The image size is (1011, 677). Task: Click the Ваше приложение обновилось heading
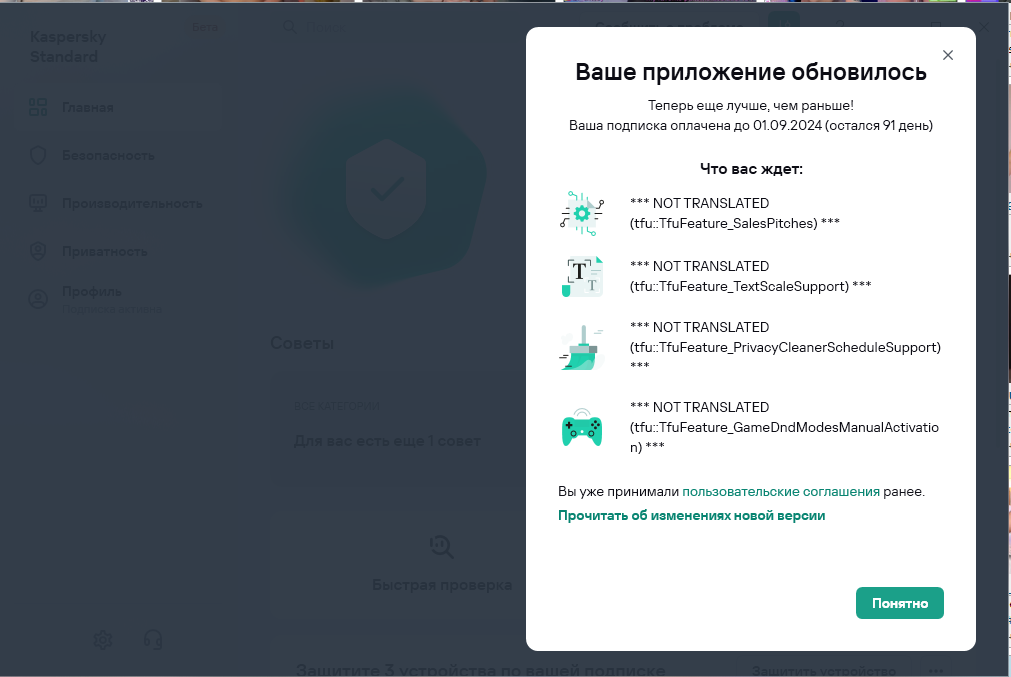pyautogui.click(x=751, y=72)
